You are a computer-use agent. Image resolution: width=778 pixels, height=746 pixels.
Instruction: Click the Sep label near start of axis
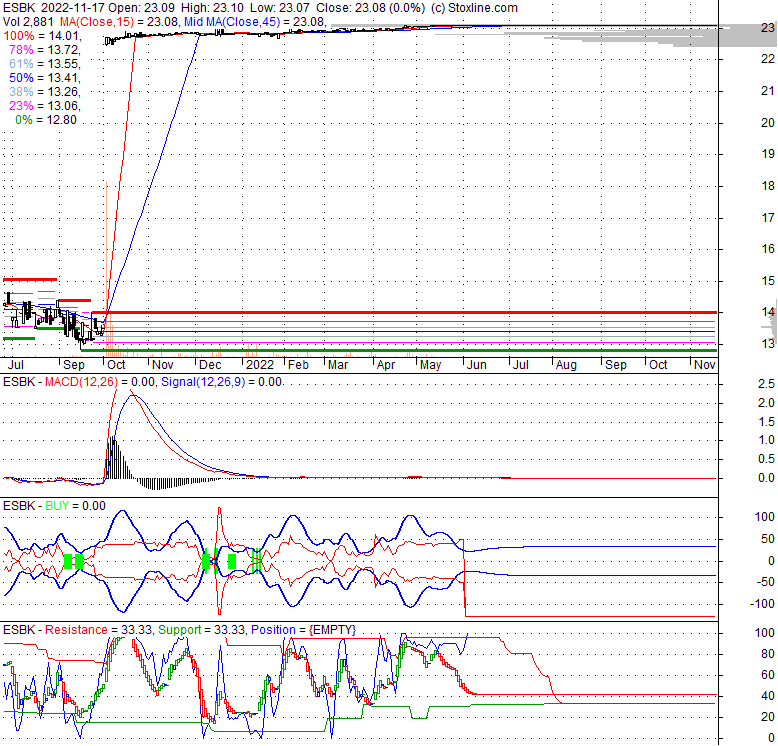[73, 365]
